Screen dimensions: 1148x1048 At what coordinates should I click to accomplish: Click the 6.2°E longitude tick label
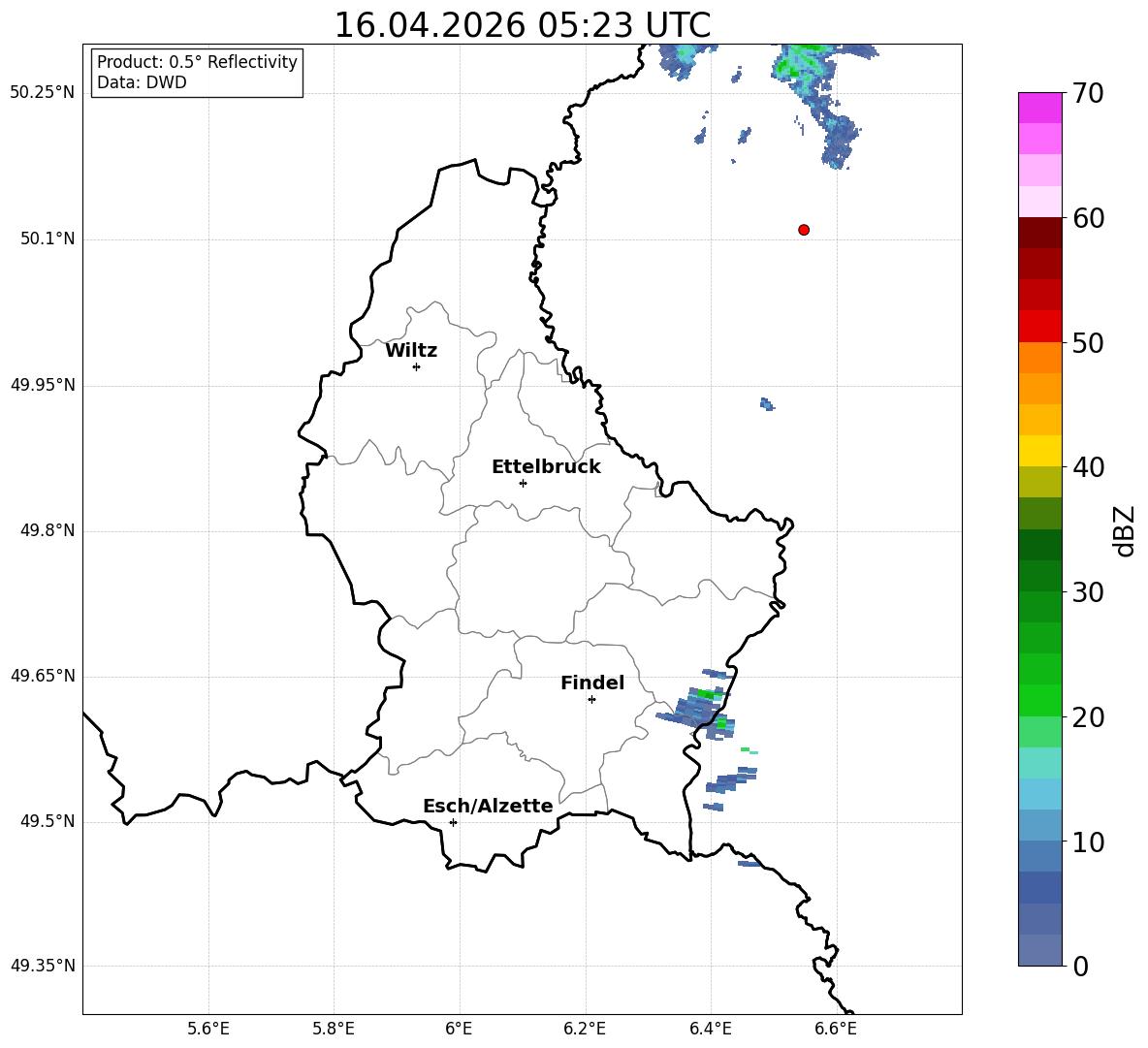(585, 1029)
